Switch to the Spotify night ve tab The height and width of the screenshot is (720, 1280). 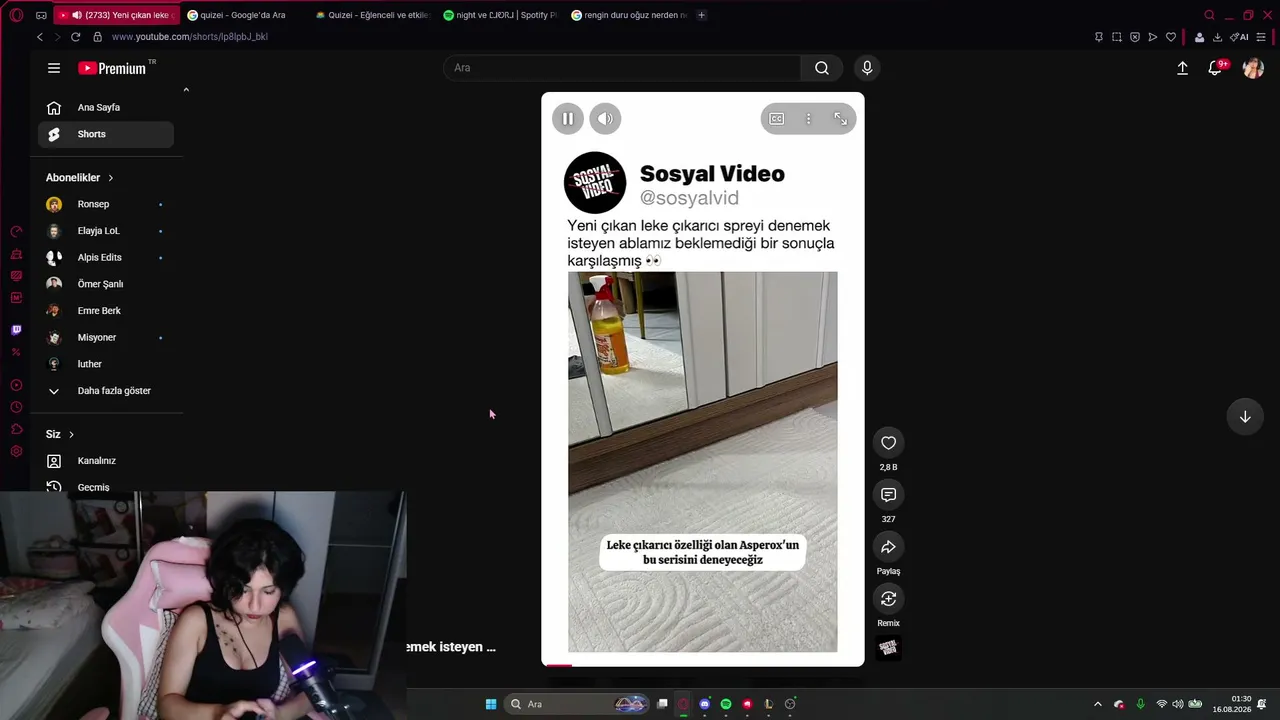point(500,15)
